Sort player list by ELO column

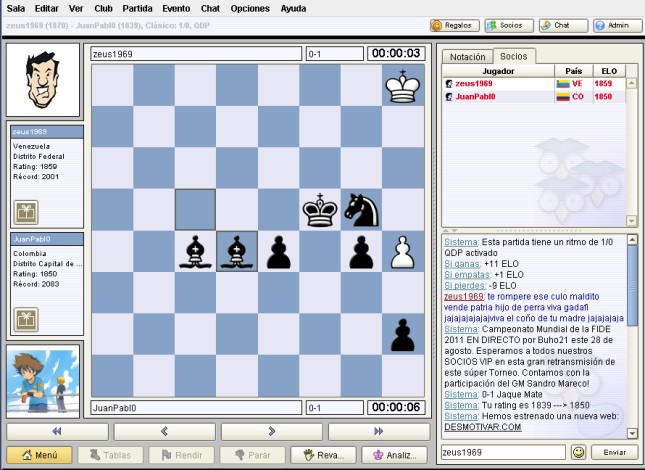tap(605, 71)
